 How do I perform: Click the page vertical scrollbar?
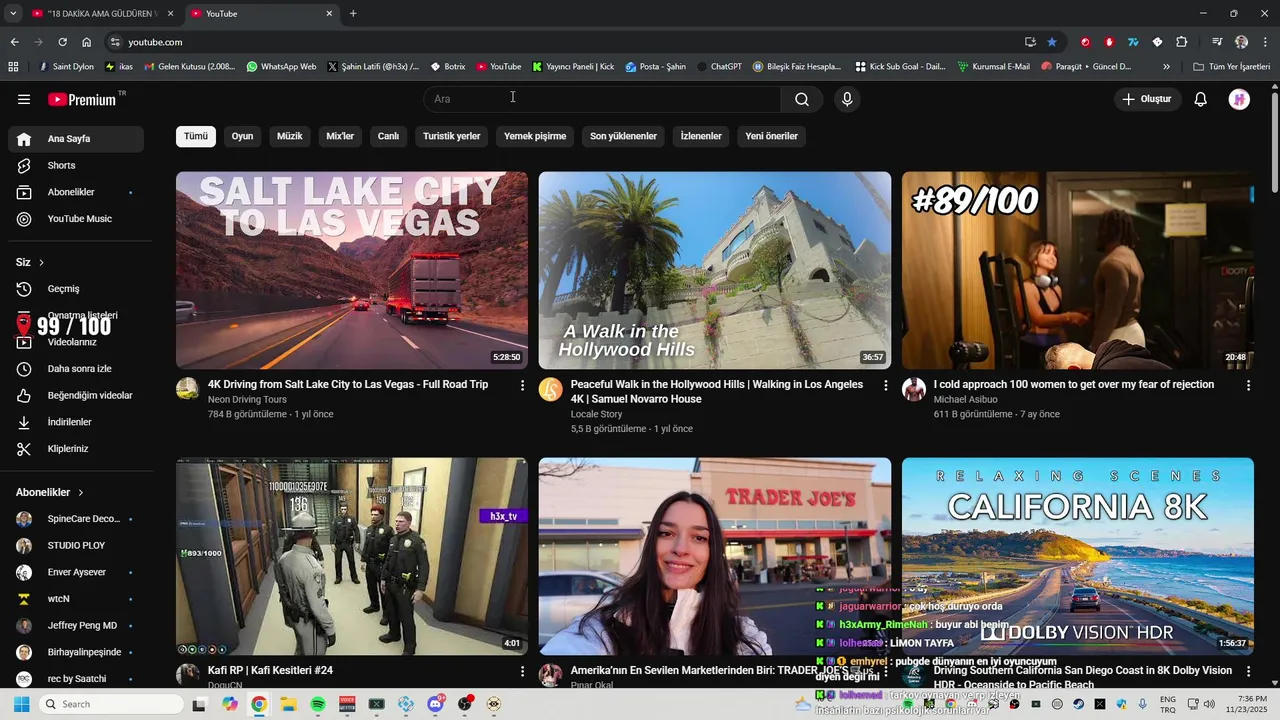(x=1274, y=141)
